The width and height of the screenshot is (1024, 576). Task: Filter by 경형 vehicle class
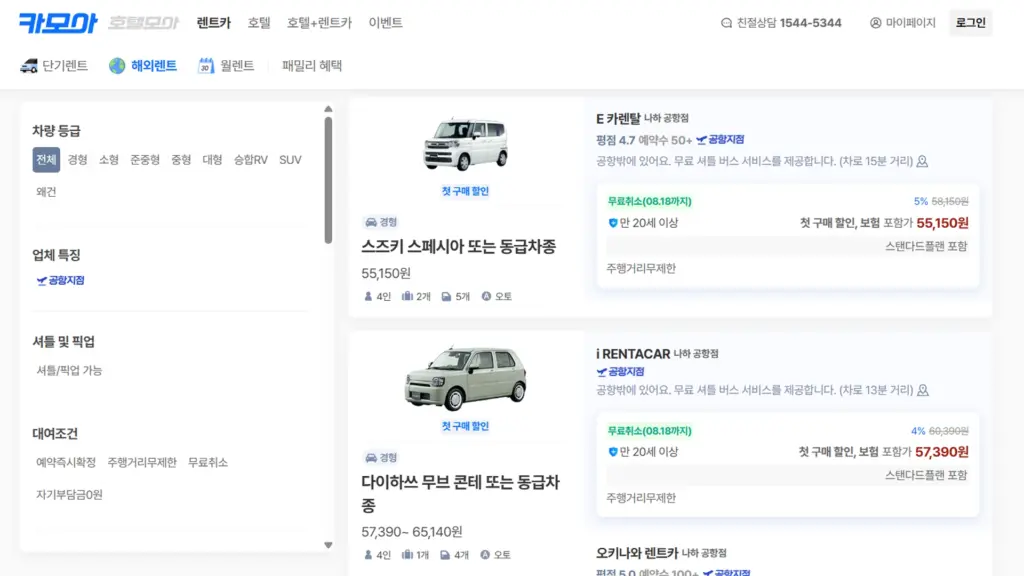[x=78, y=160]
